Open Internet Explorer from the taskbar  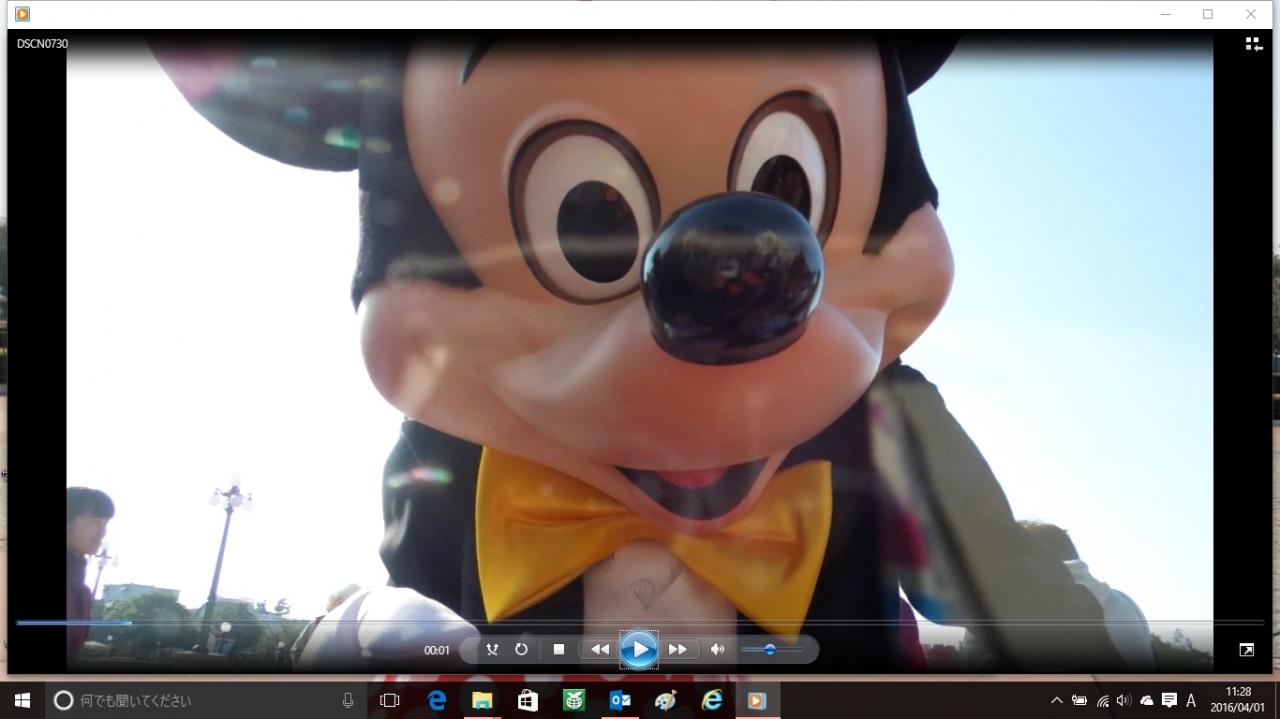tap(712, 701)
